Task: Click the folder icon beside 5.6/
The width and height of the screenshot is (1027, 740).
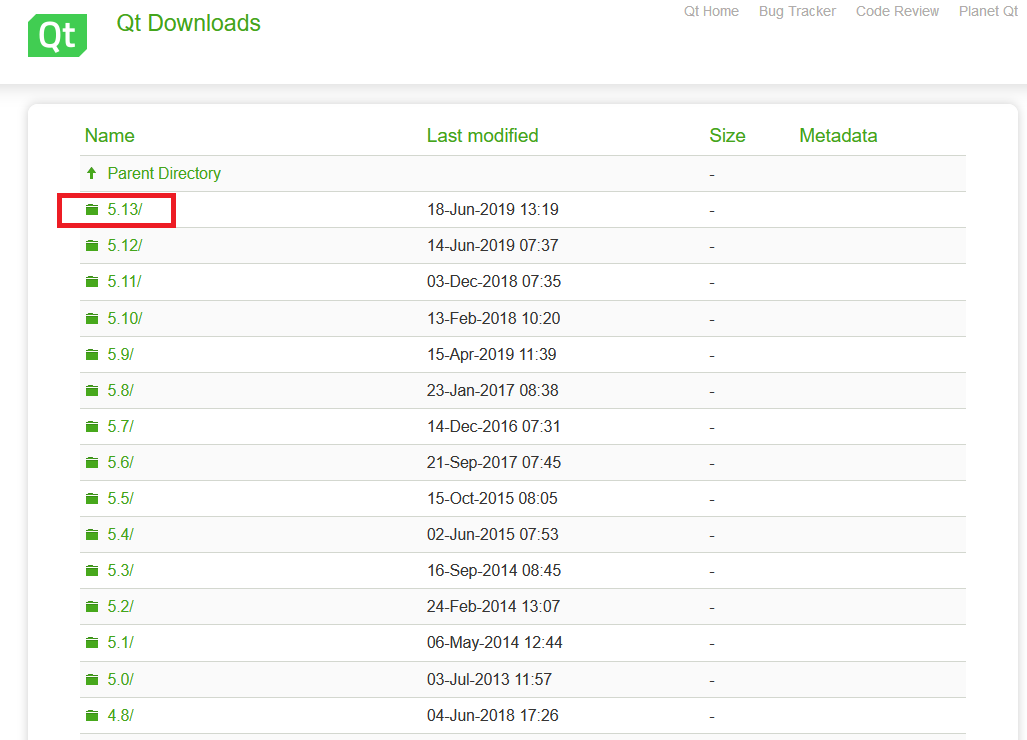Action: pos(92,462)
